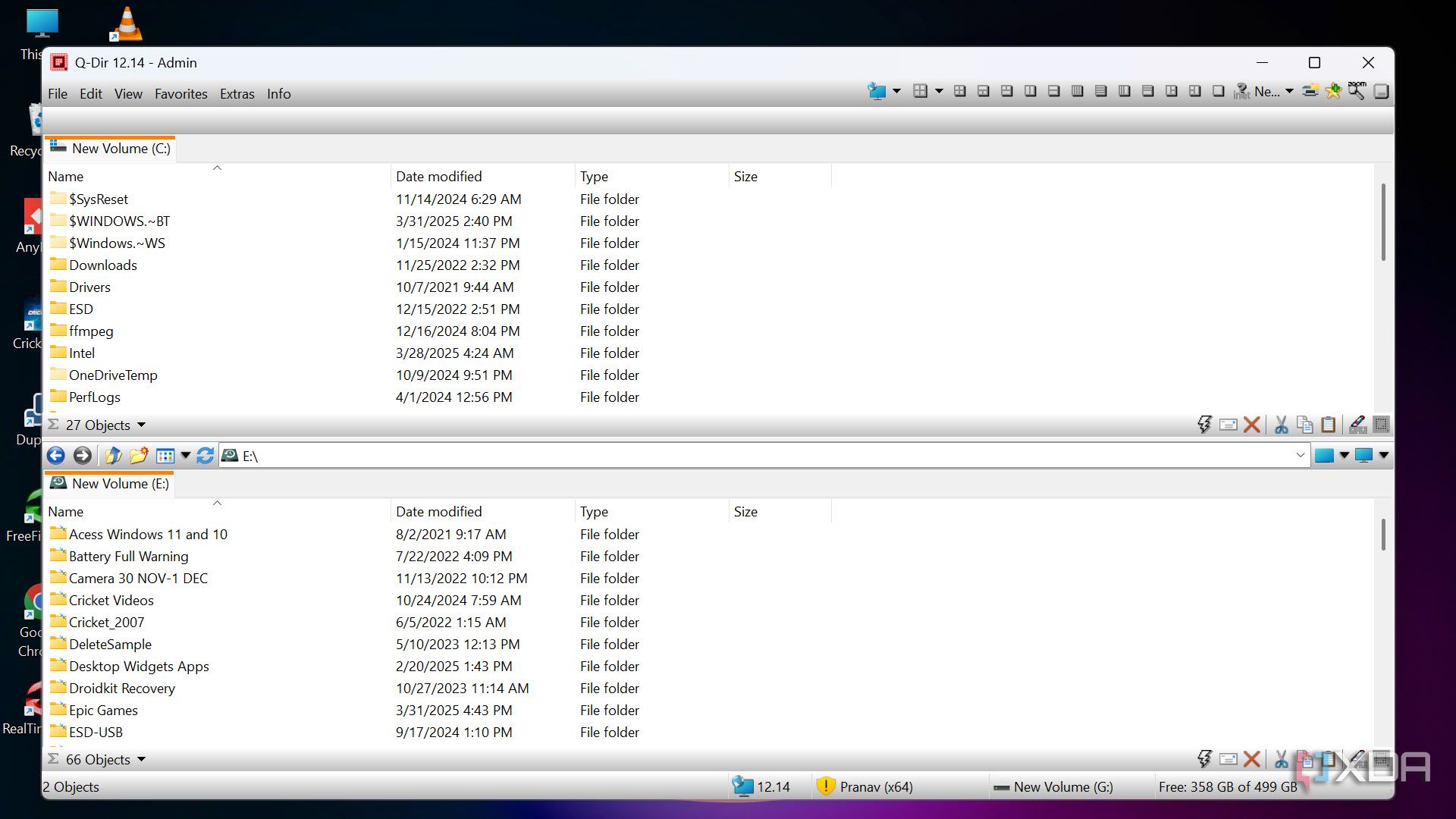Viewport: 1456px width, 819px height.
Task: Expand the address bar history chevron
Action: (x=1300, y=455)
